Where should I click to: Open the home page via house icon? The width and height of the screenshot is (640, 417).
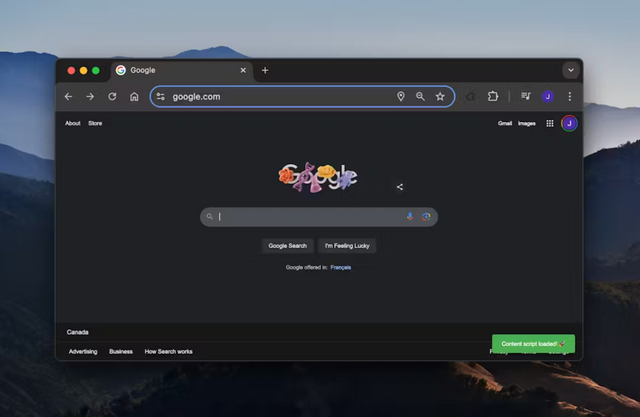[x=134, y=97]
